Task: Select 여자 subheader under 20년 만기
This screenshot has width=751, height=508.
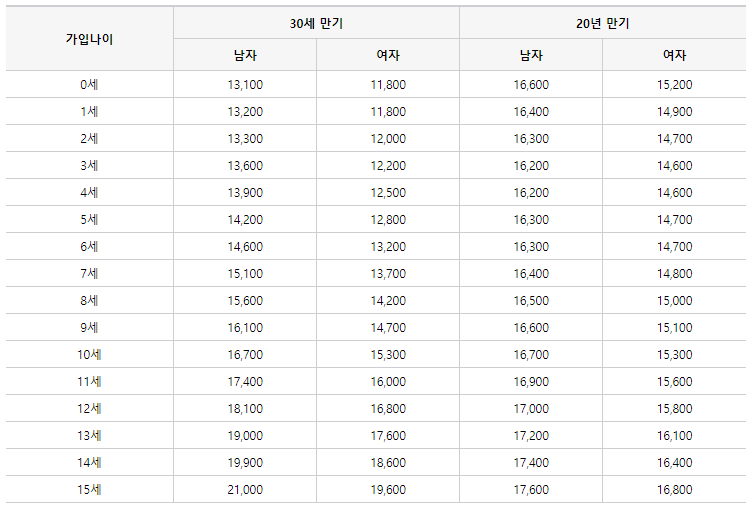Action: 674,55
